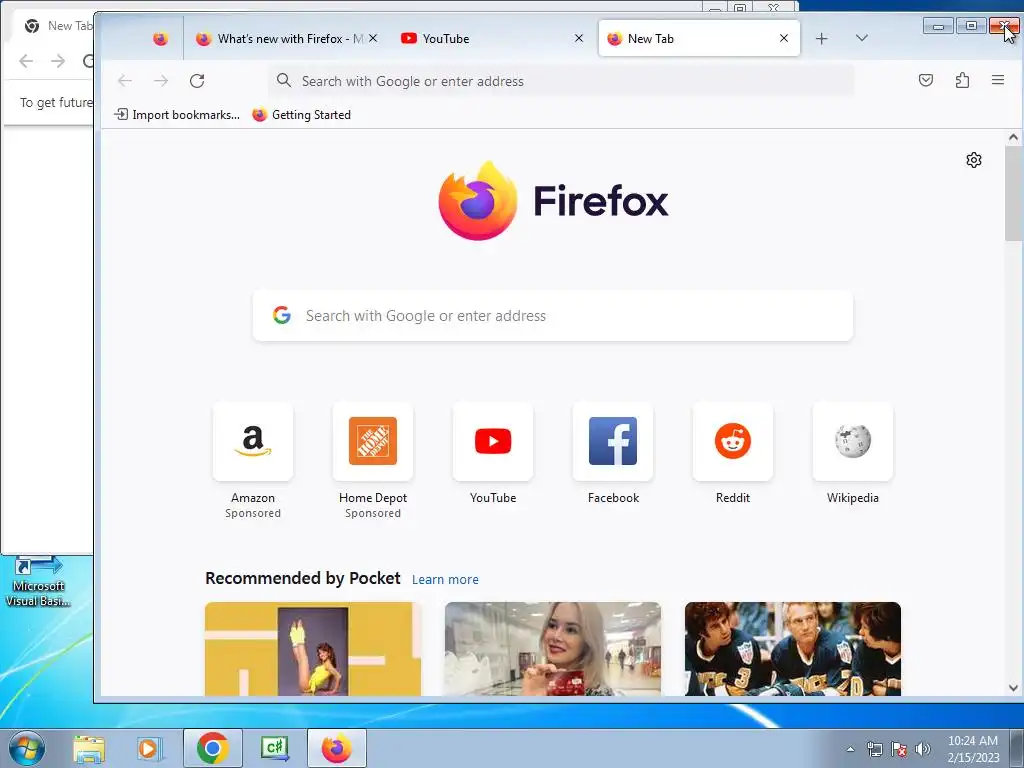Click the Firefox forward arrow button
This screenshot has width=1024, height=768.
pyautogui.click(x=161, y=81)
